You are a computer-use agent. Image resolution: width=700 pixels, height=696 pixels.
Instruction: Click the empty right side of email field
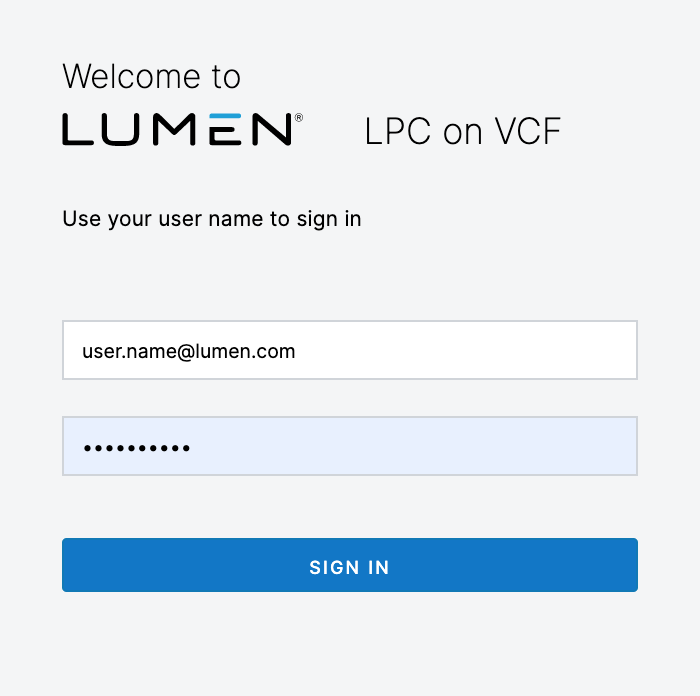467,350
